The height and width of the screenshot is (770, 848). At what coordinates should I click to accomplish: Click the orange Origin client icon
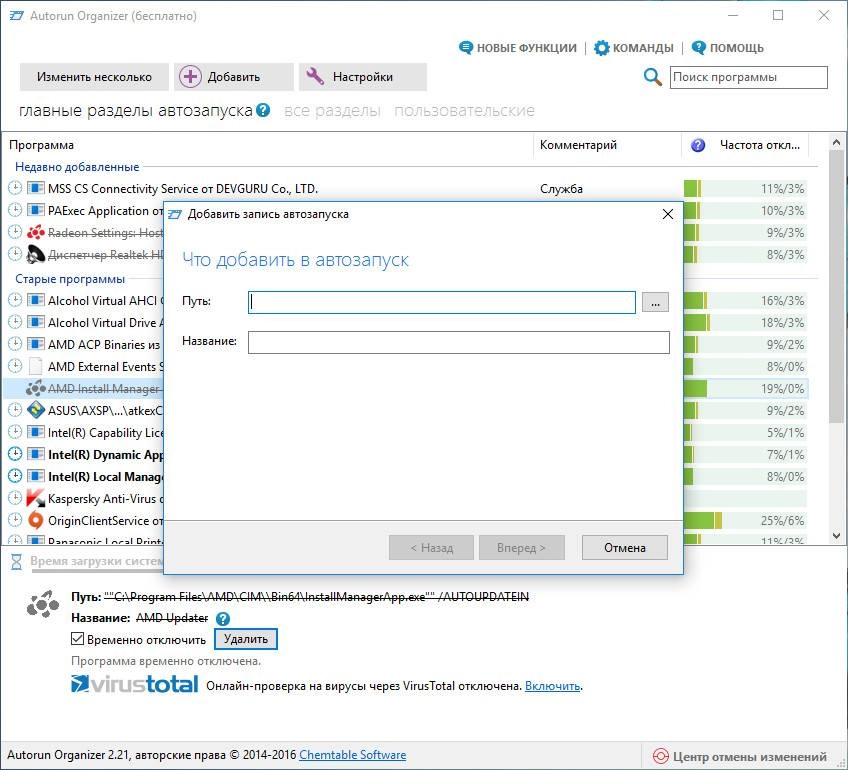pos(36,520)
